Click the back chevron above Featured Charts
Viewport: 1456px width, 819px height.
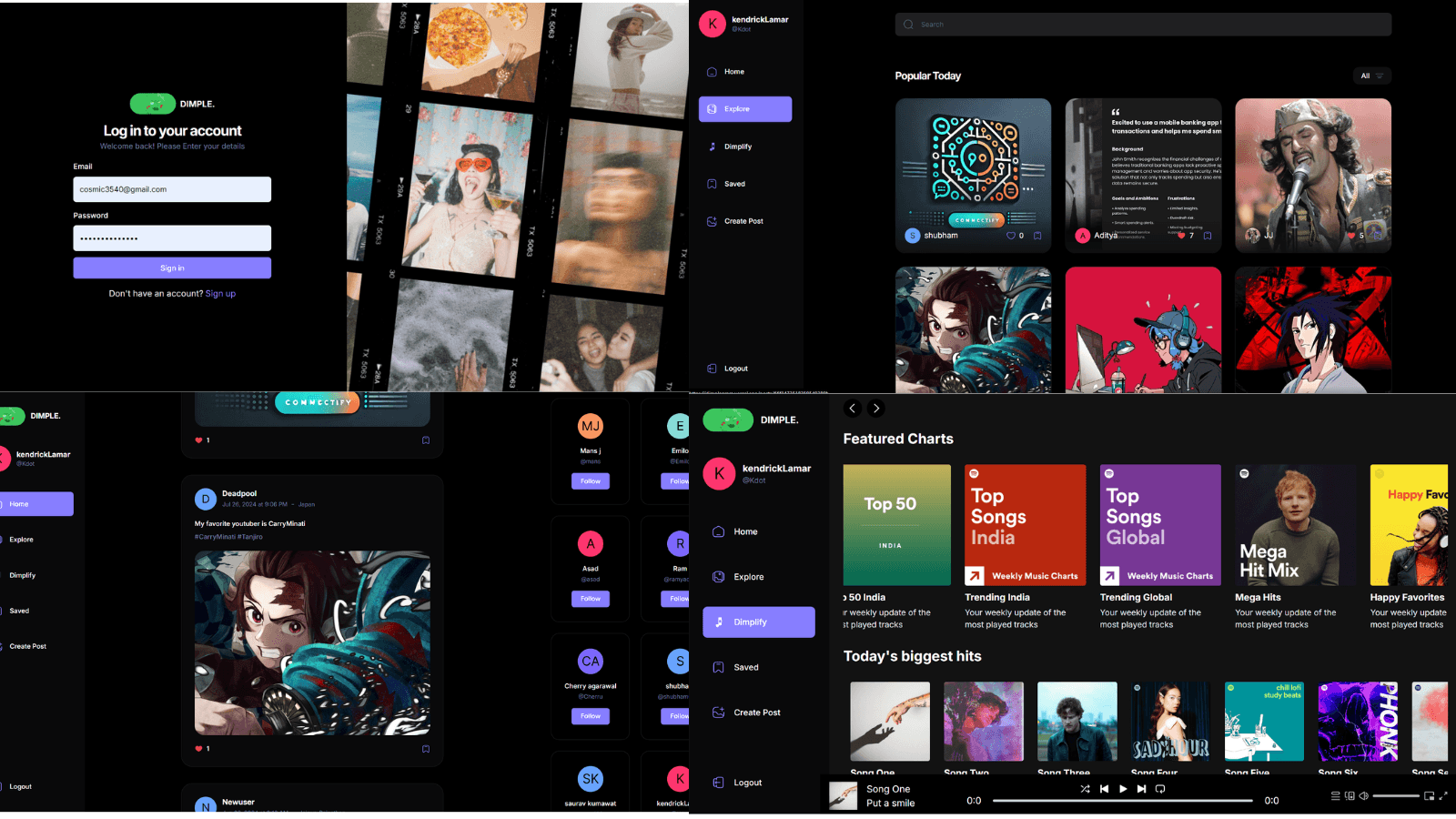click(853, 409)
